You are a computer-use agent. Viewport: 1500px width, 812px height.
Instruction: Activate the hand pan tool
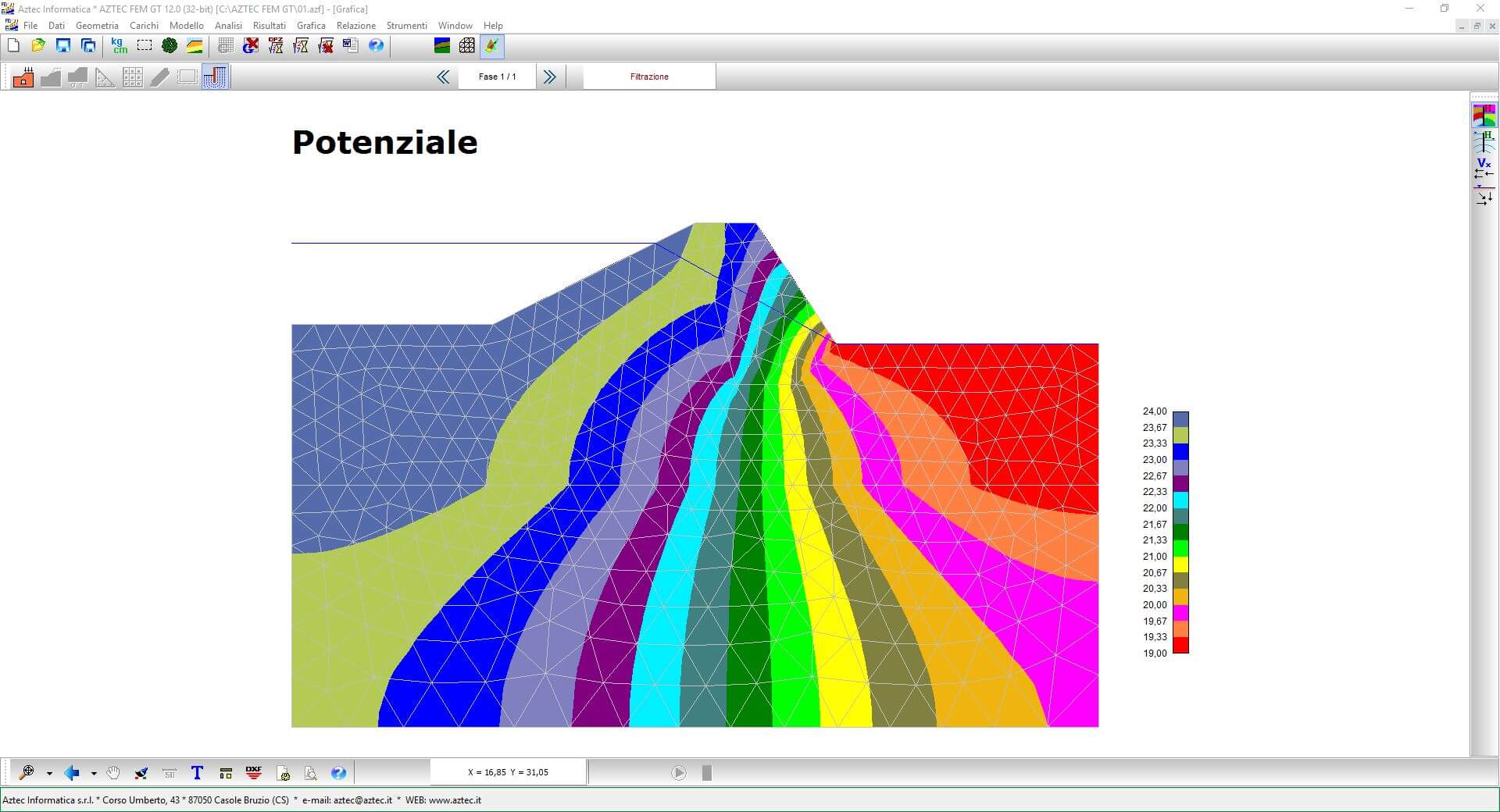click(x=114, y=773)
